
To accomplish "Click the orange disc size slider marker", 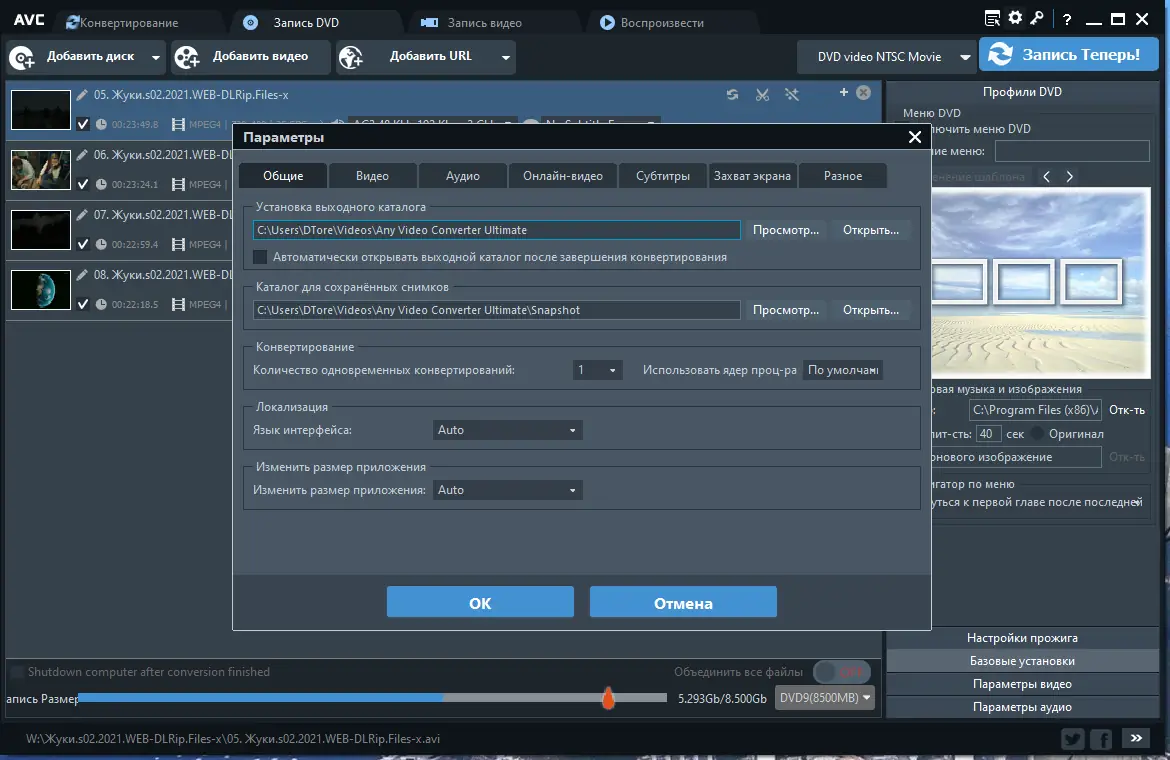I will 607,698.
